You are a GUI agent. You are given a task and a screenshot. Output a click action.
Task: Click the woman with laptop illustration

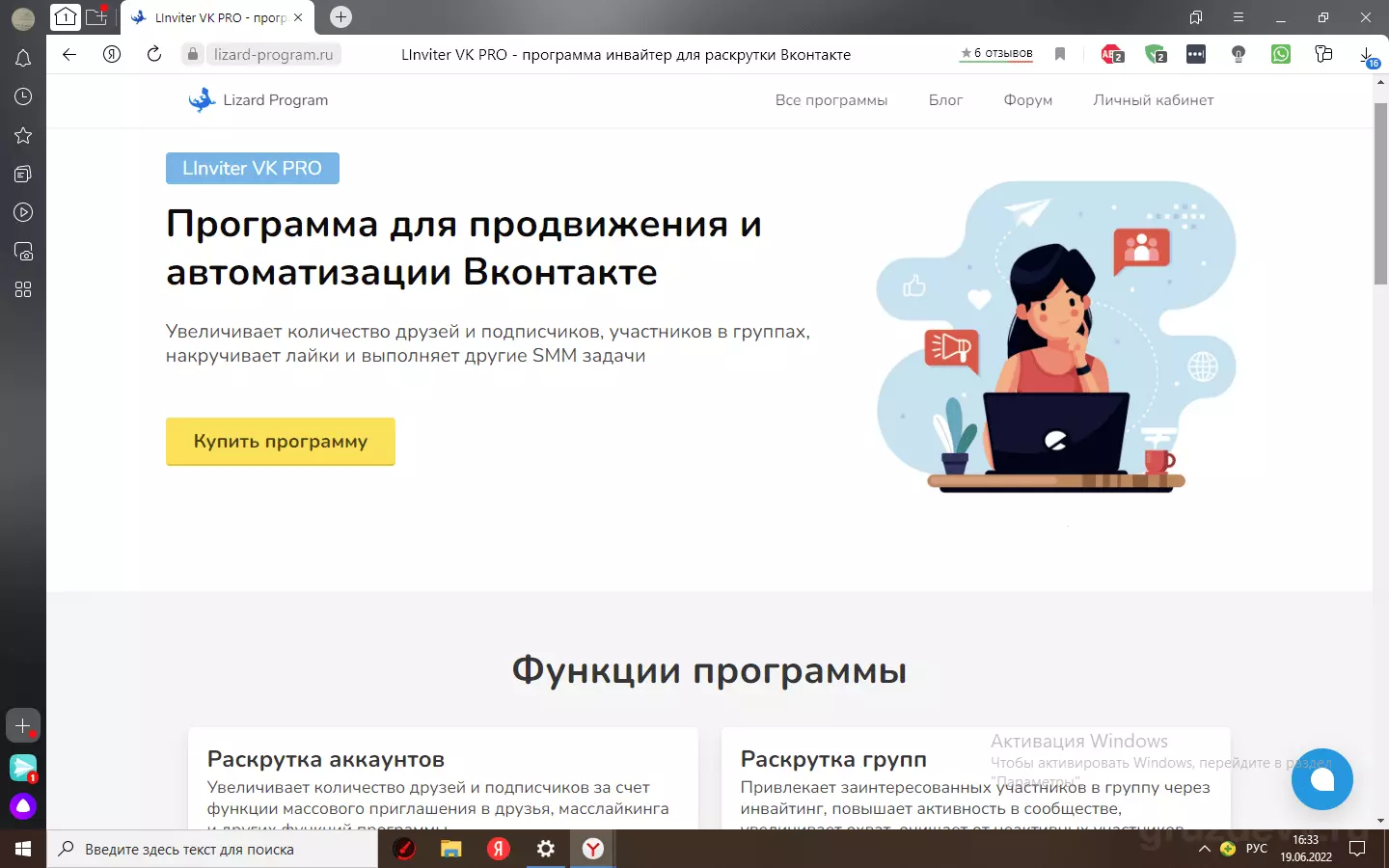coord(1056,338)
